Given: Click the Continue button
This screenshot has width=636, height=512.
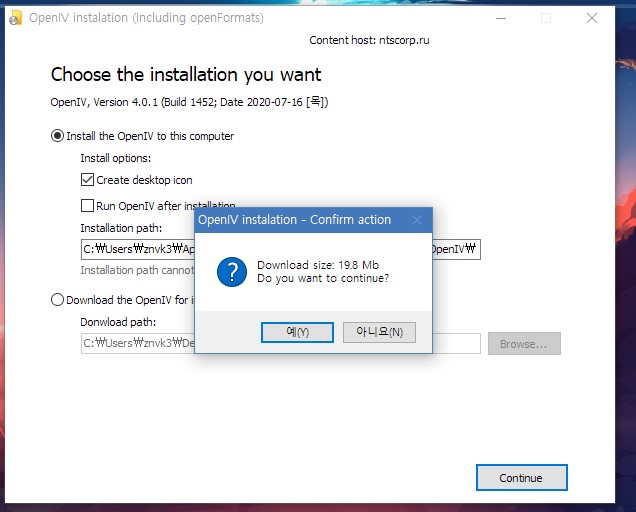Looking at the screenshot, I should coord(522,478).
